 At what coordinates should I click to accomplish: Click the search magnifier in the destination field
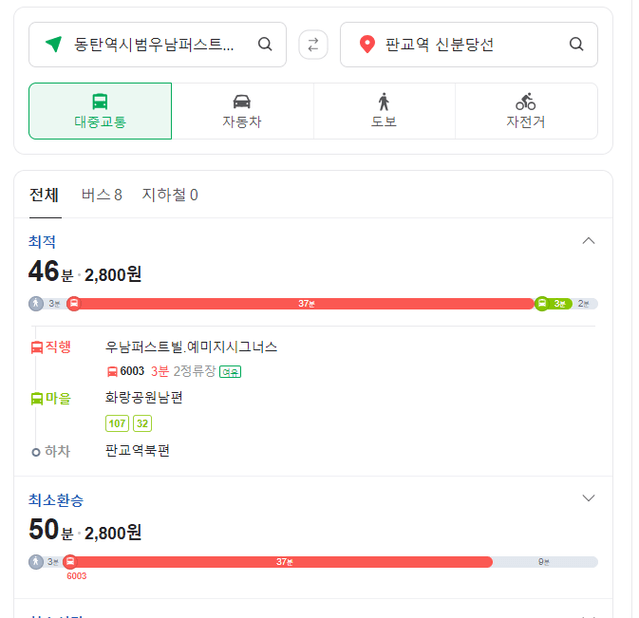coord(576,44)
